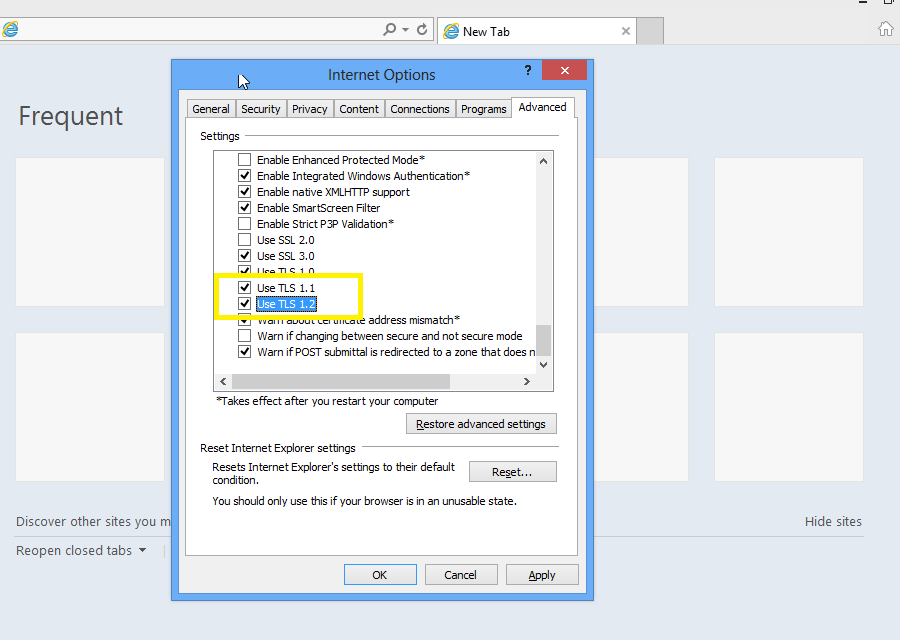Viewport: 900px width, 640px height.
Task: Click the horizontal scroll right arrow
Action: click(x=526, y=381)
